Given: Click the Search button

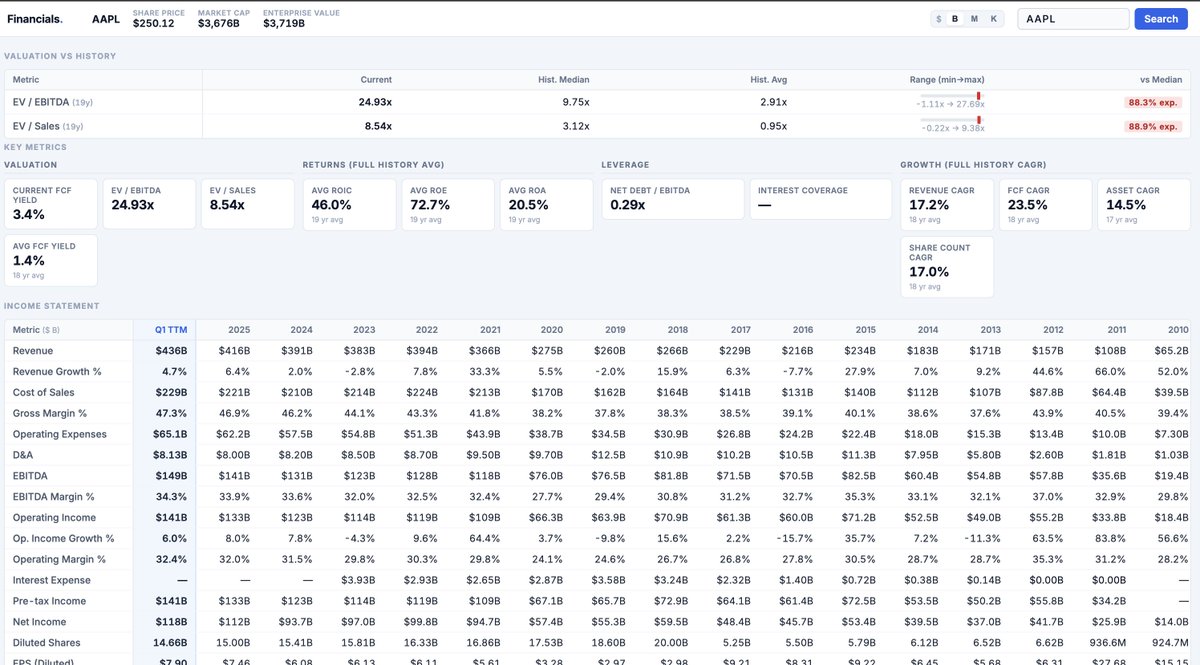Looking at the screenshot, I should tap(1159, 18).
